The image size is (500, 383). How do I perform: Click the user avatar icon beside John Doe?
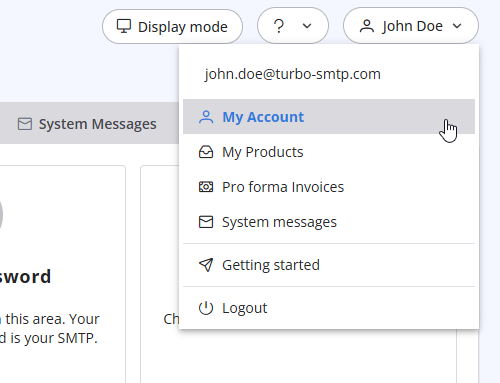point(367,26)
